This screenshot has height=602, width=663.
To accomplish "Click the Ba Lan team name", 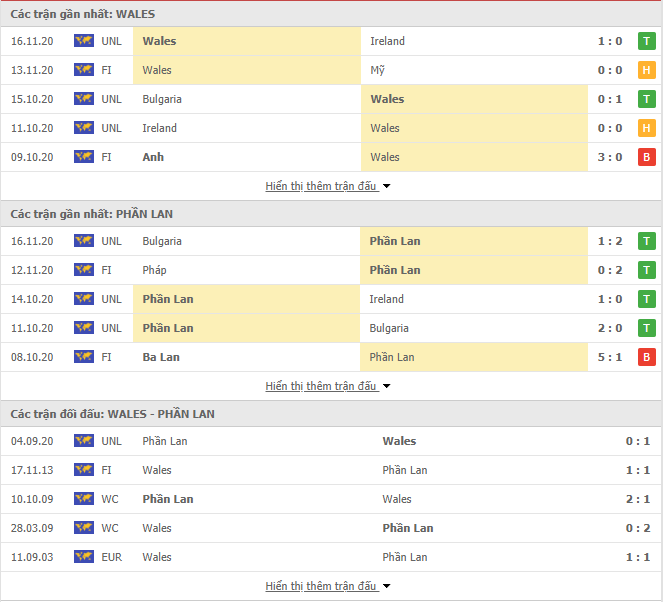I will 161,357.
